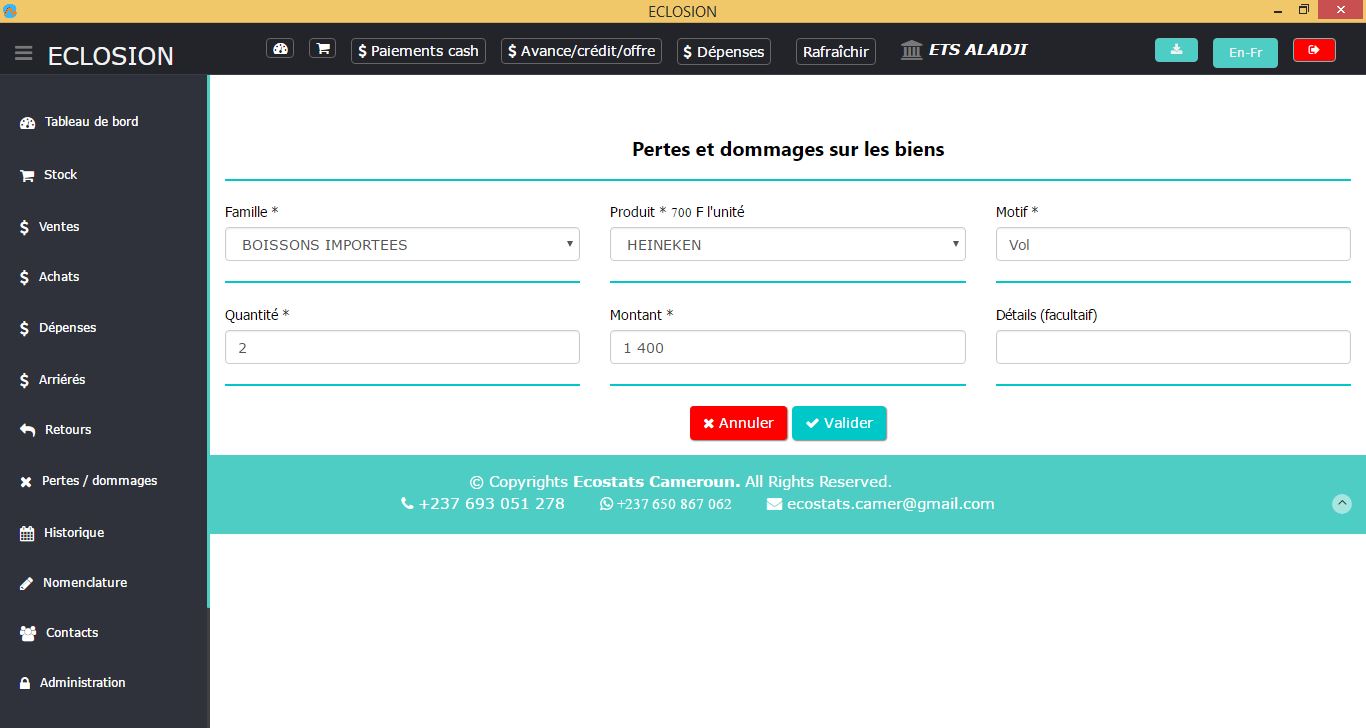Open the dashboard gauge icon in top bar
1366x728 pixels.
280,49
